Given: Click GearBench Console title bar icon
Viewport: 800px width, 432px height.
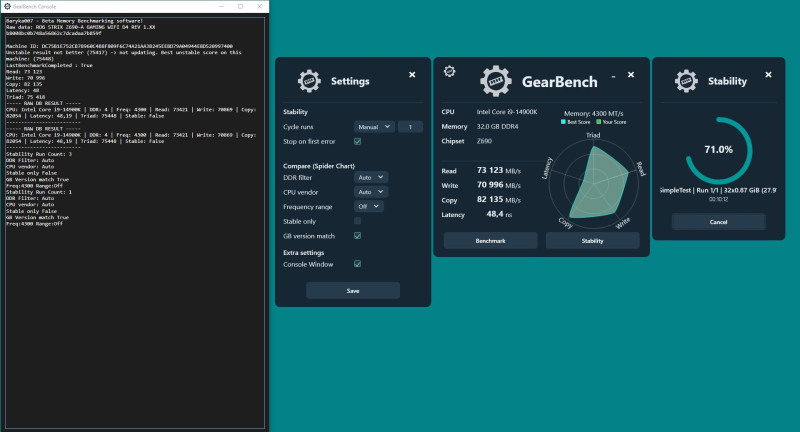Looking at the screenshot, I should [x=7, y=6].
